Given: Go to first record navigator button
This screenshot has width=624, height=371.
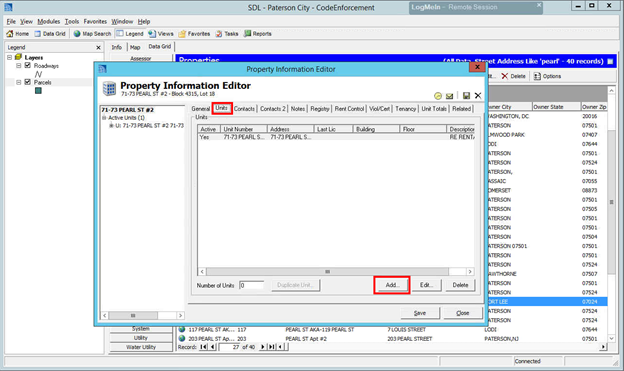Looking at the screenshot, I should pyautogui.click(x=203, y=347).
